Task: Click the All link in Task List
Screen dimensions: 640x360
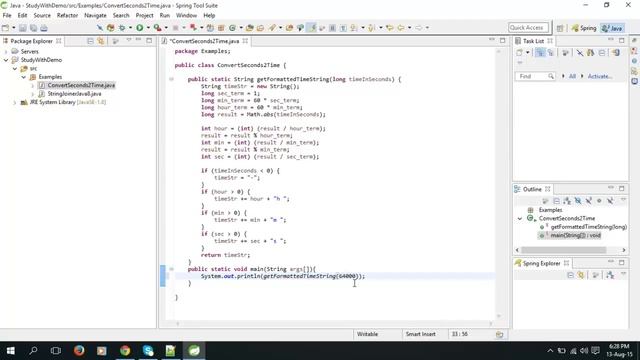Action: [x=572, y=76]
